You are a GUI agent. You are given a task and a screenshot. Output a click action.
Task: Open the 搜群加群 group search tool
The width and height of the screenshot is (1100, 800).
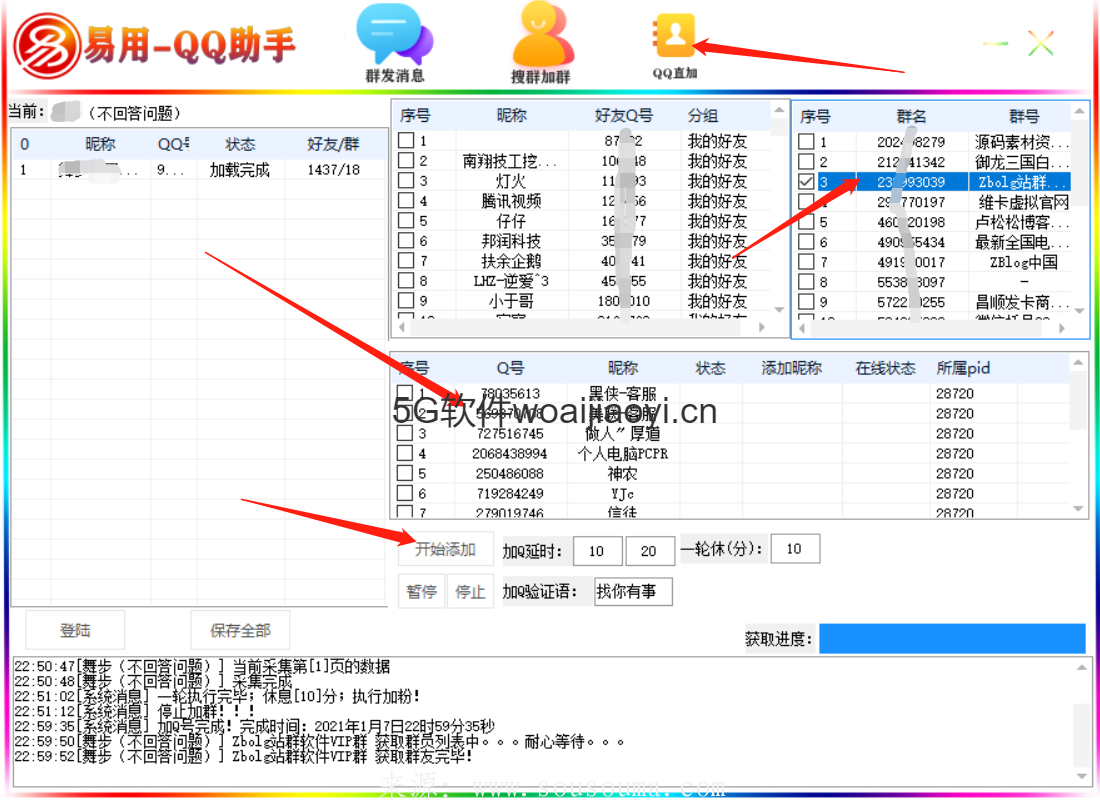pos(541,43)
